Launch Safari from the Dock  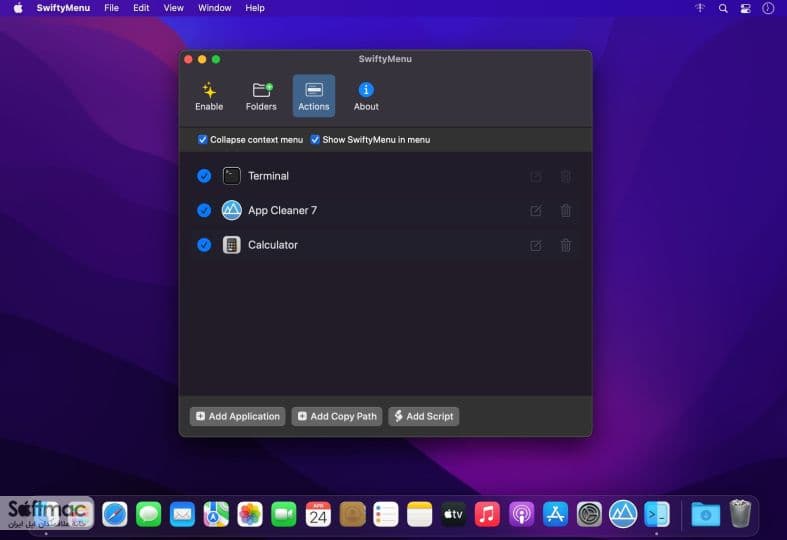(x=114, y=514)
